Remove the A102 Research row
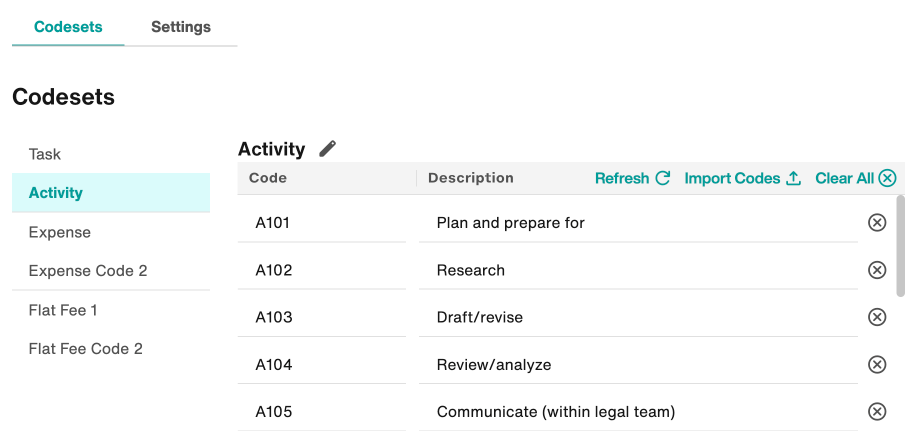 click(x=877, y=270)
